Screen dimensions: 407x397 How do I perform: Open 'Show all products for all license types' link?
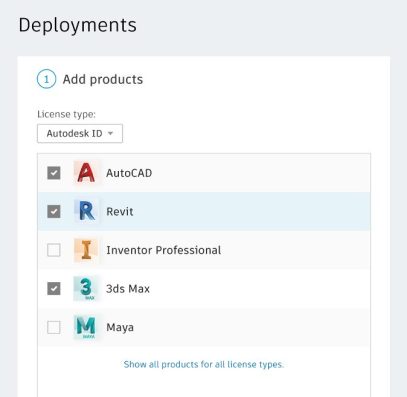tap(204, 364)
